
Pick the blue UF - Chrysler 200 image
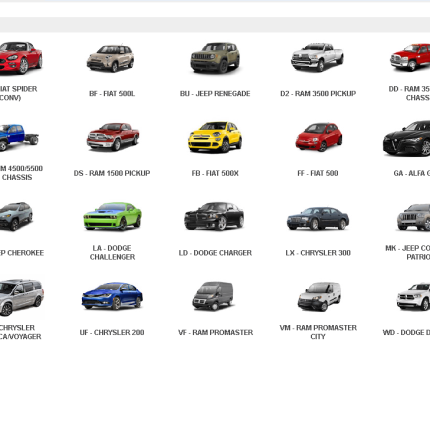(112, 296)
